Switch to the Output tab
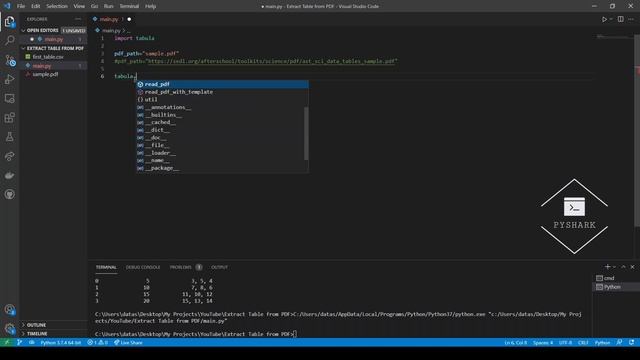 219,267
